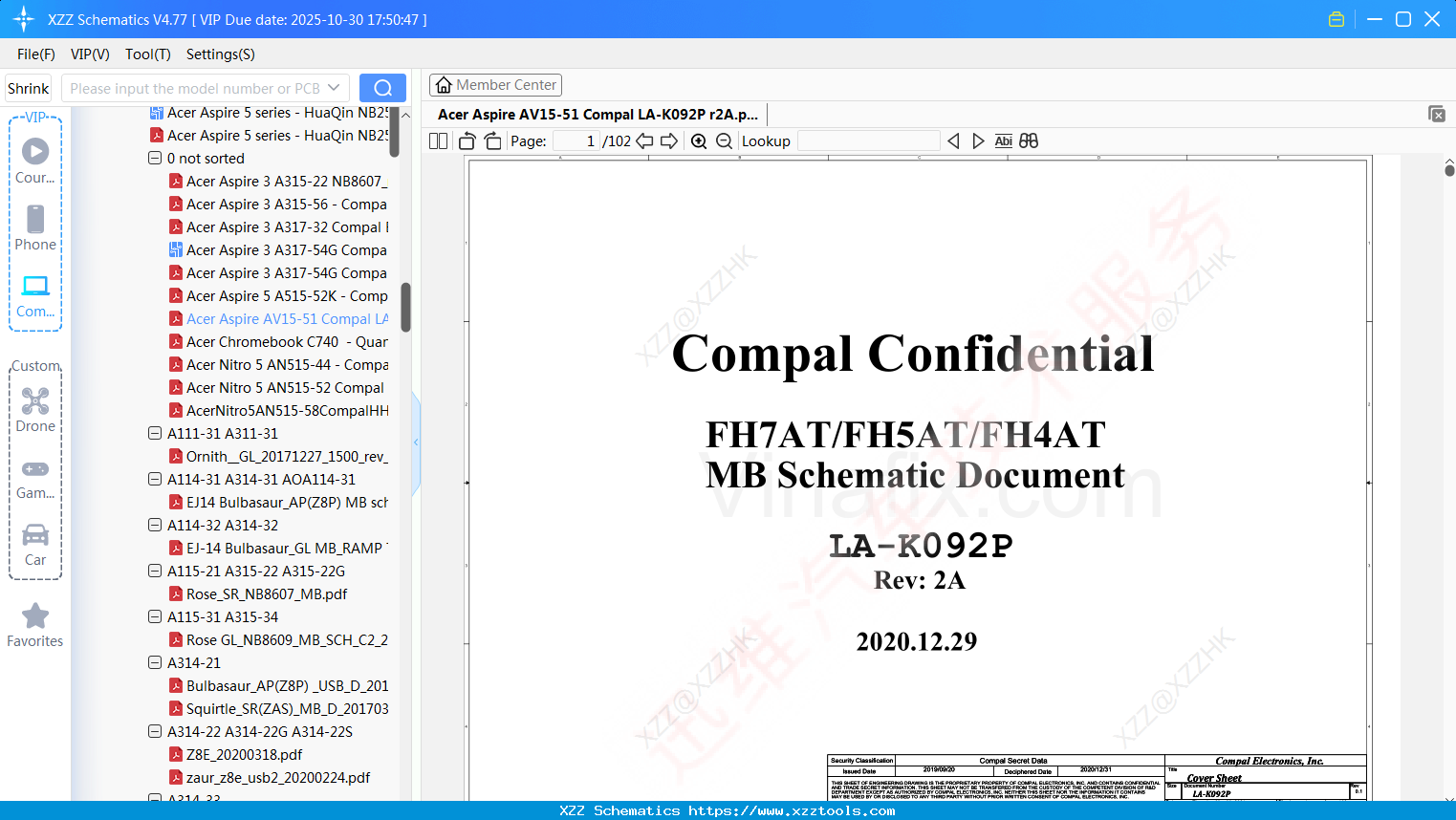The image size is (1456, 820).
Task: Open the Member Center button
Action: 495,85
